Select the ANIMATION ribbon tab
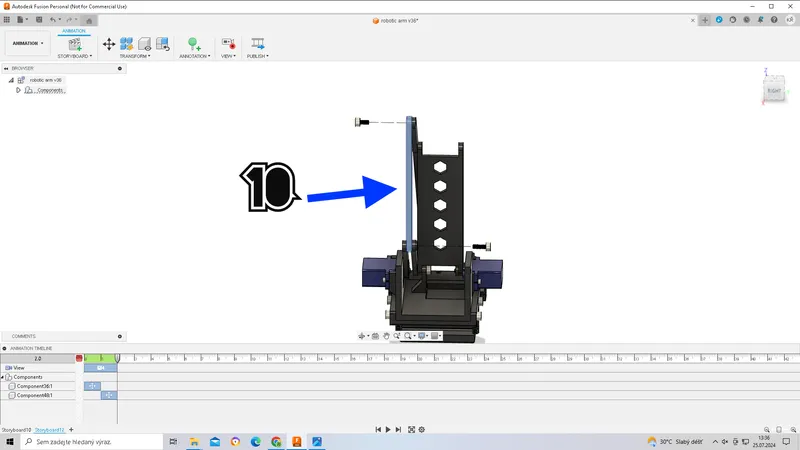 coord(74,31)
